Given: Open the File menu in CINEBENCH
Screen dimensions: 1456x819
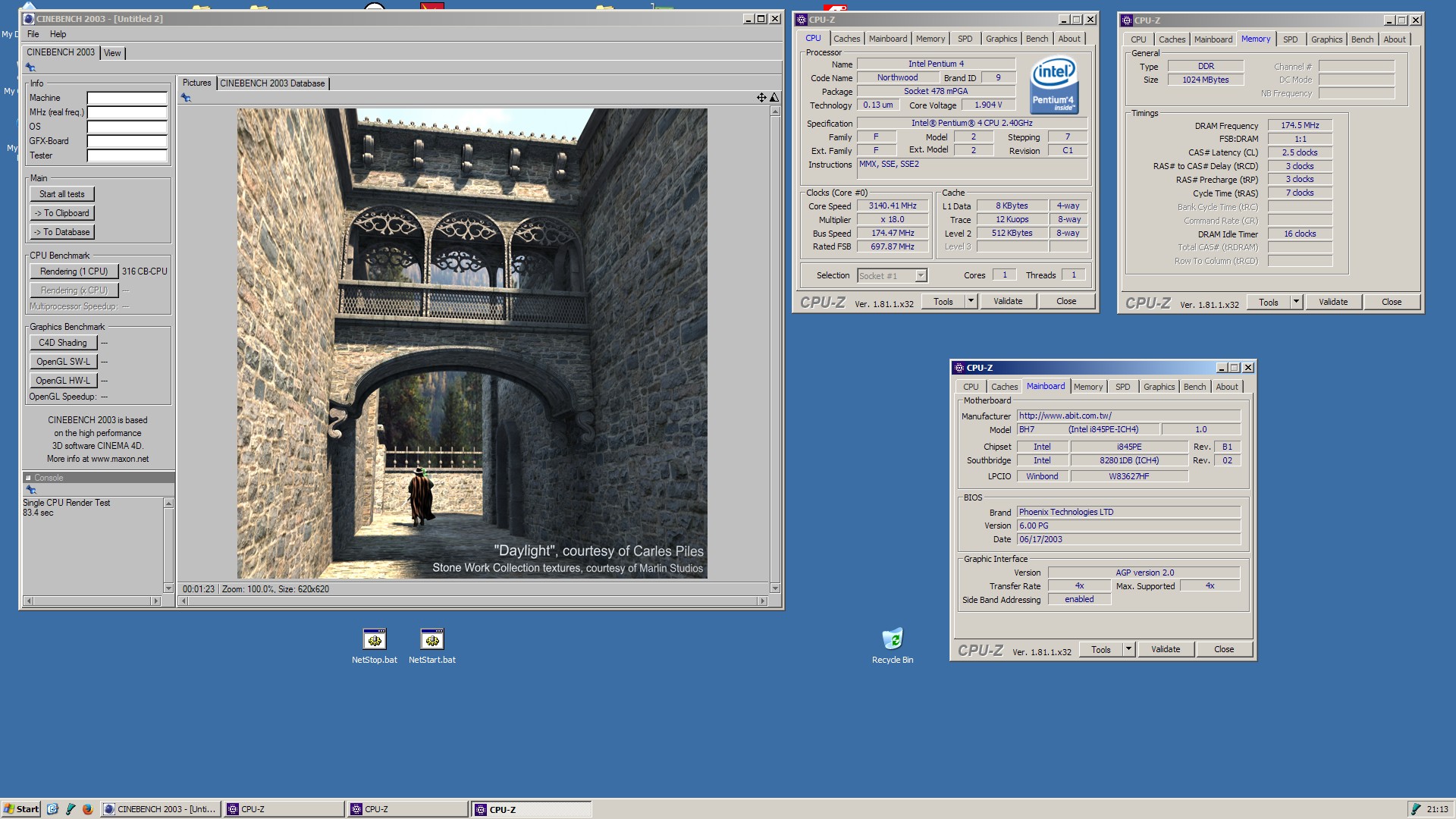Looking at the screenshot, I should click(x=33, y=34).
